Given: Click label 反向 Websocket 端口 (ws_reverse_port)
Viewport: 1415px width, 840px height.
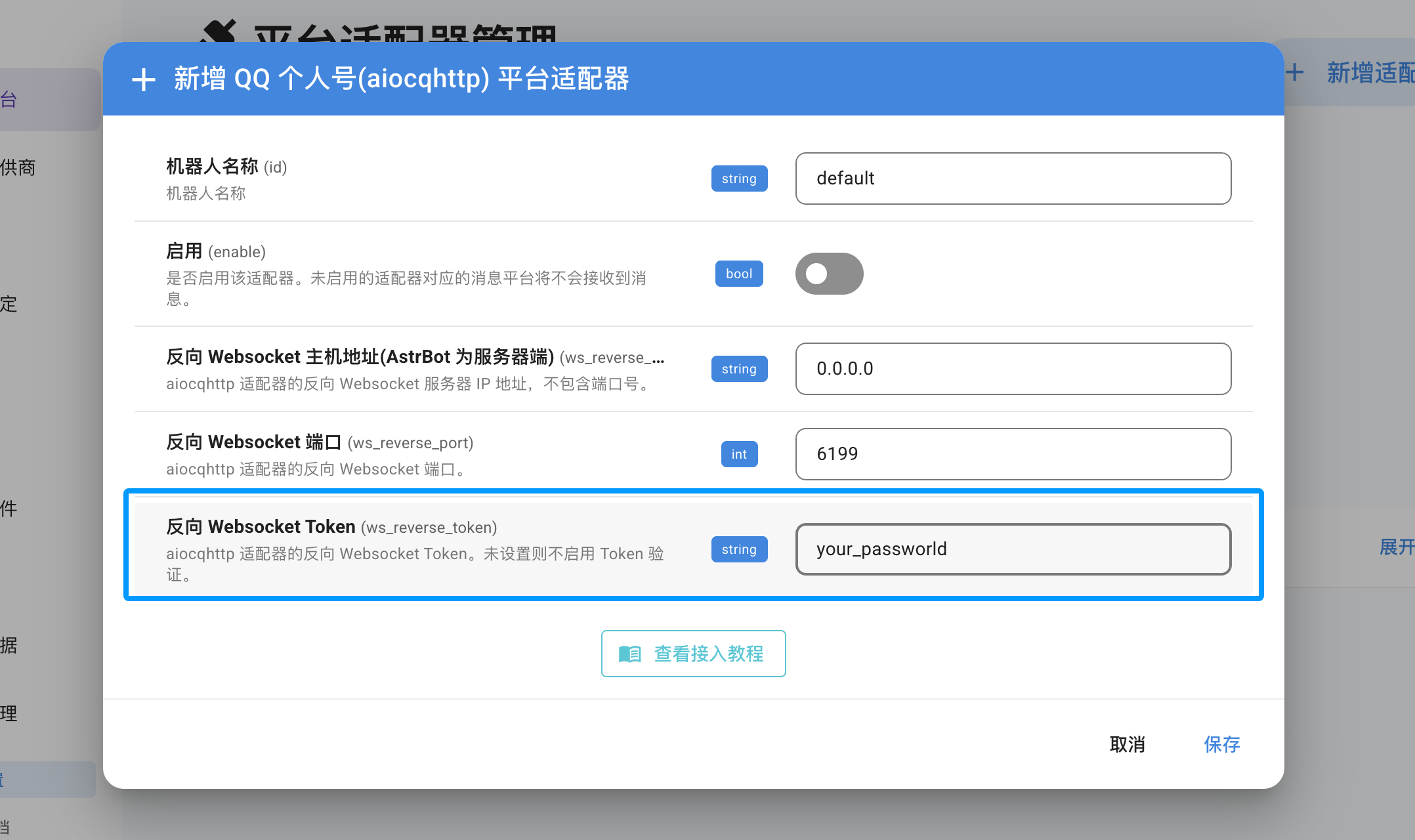Looking at the screenshot, I should click(x=320, y=442).
